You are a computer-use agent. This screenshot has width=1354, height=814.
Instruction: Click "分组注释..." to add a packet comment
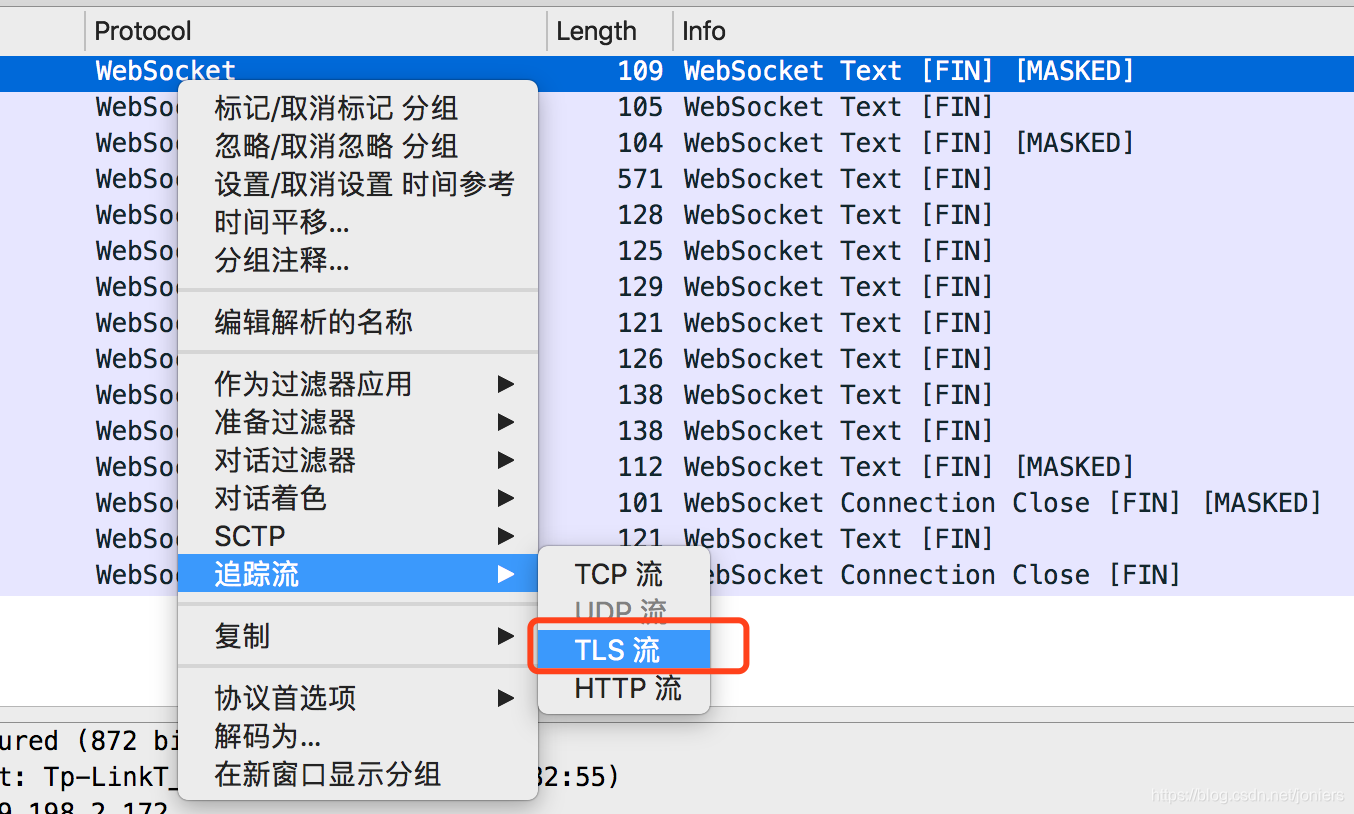coord(296,261)
